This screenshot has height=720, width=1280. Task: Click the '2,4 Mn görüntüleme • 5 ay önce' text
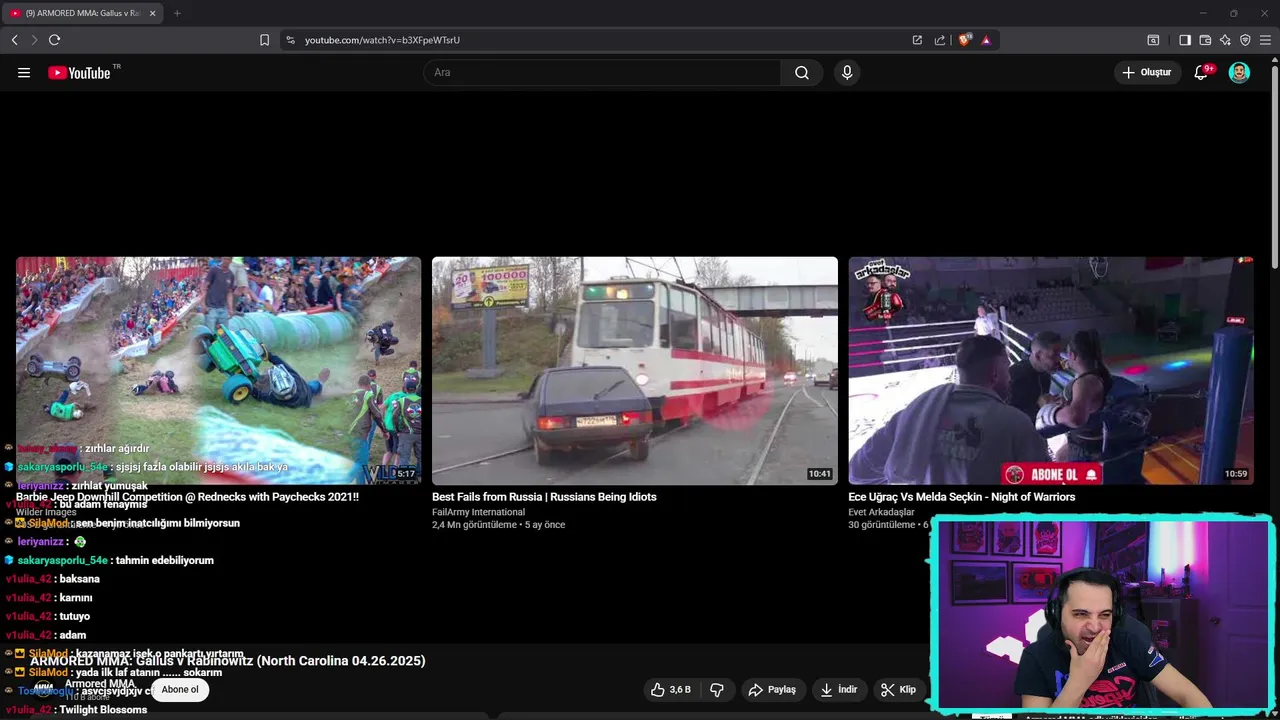(x=498, y=525)
